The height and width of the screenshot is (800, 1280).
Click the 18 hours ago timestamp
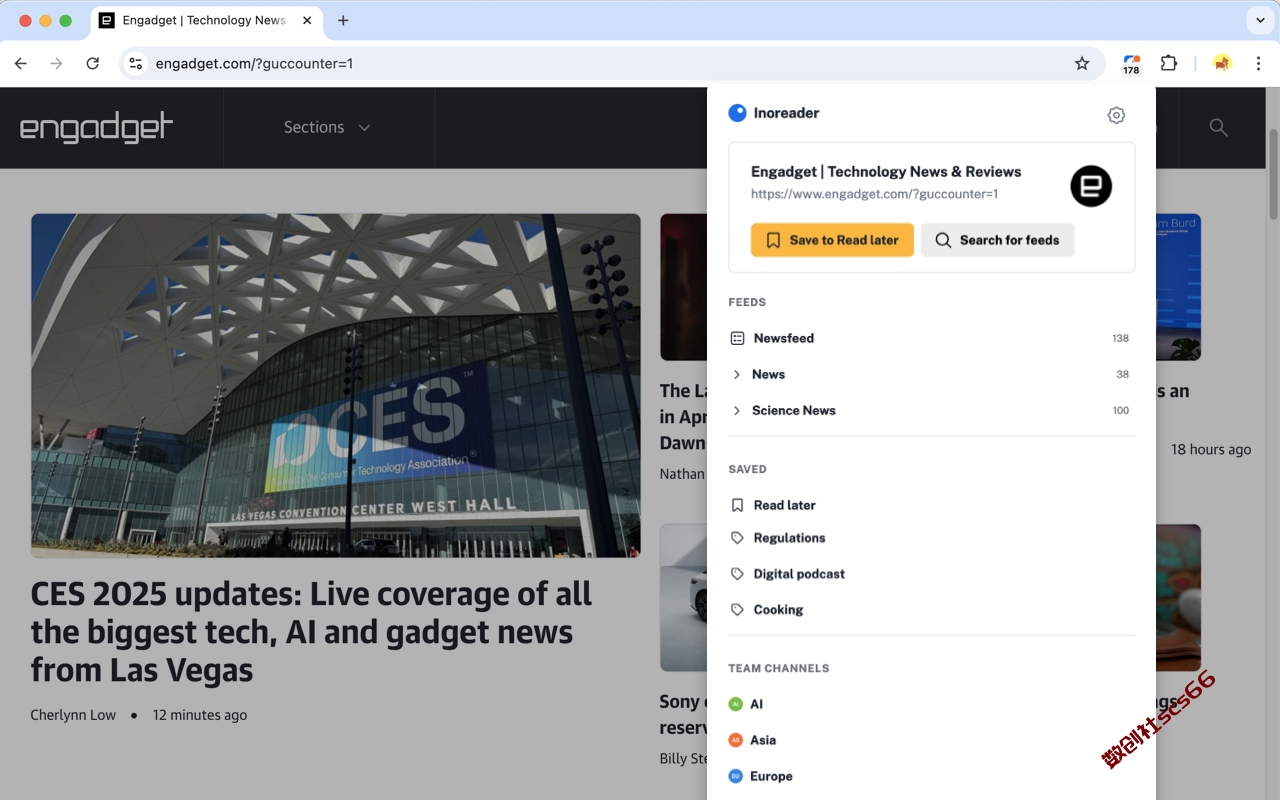coord(1211,449)
